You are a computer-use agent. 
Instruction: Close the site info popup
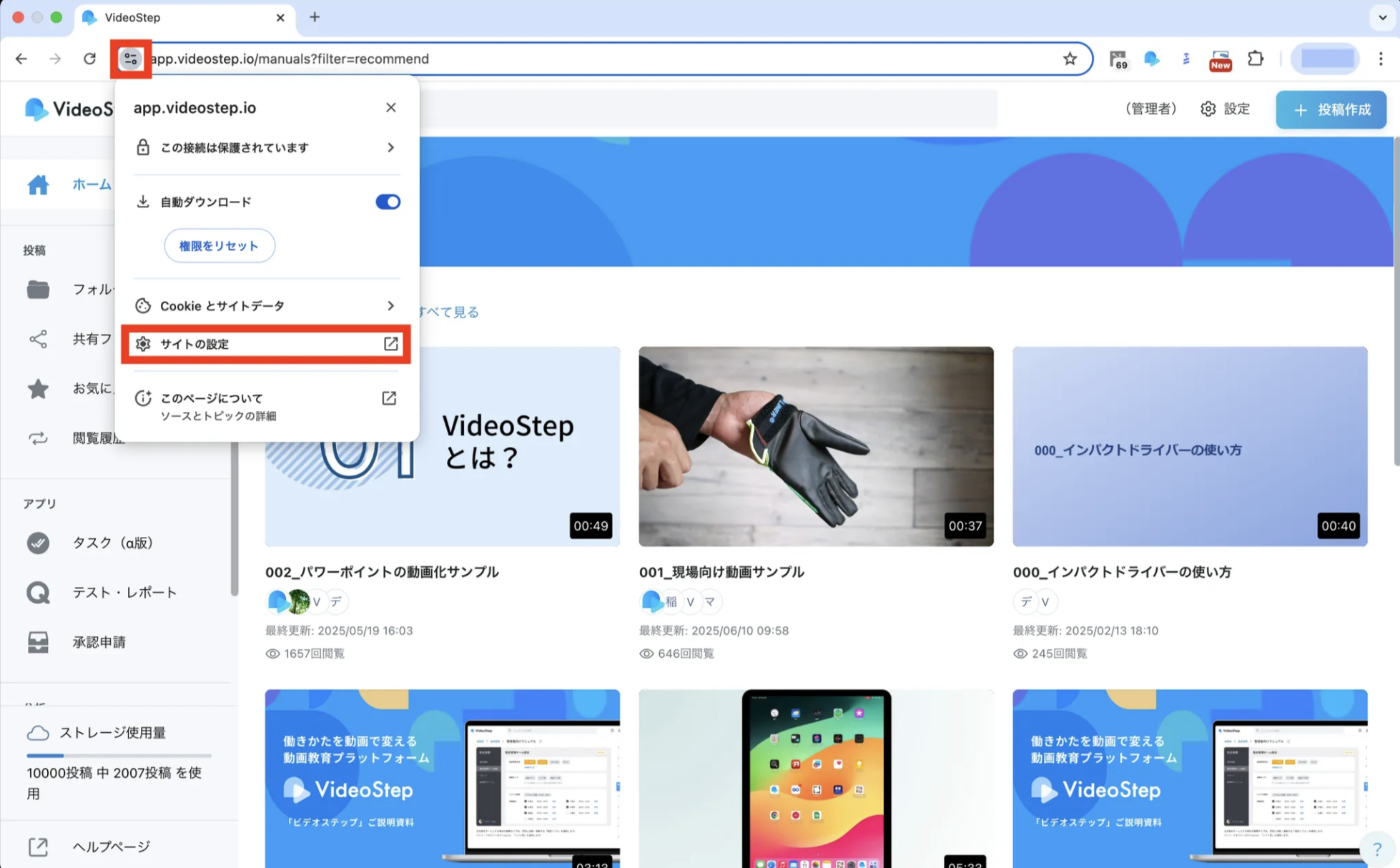(x=390, y=107)
